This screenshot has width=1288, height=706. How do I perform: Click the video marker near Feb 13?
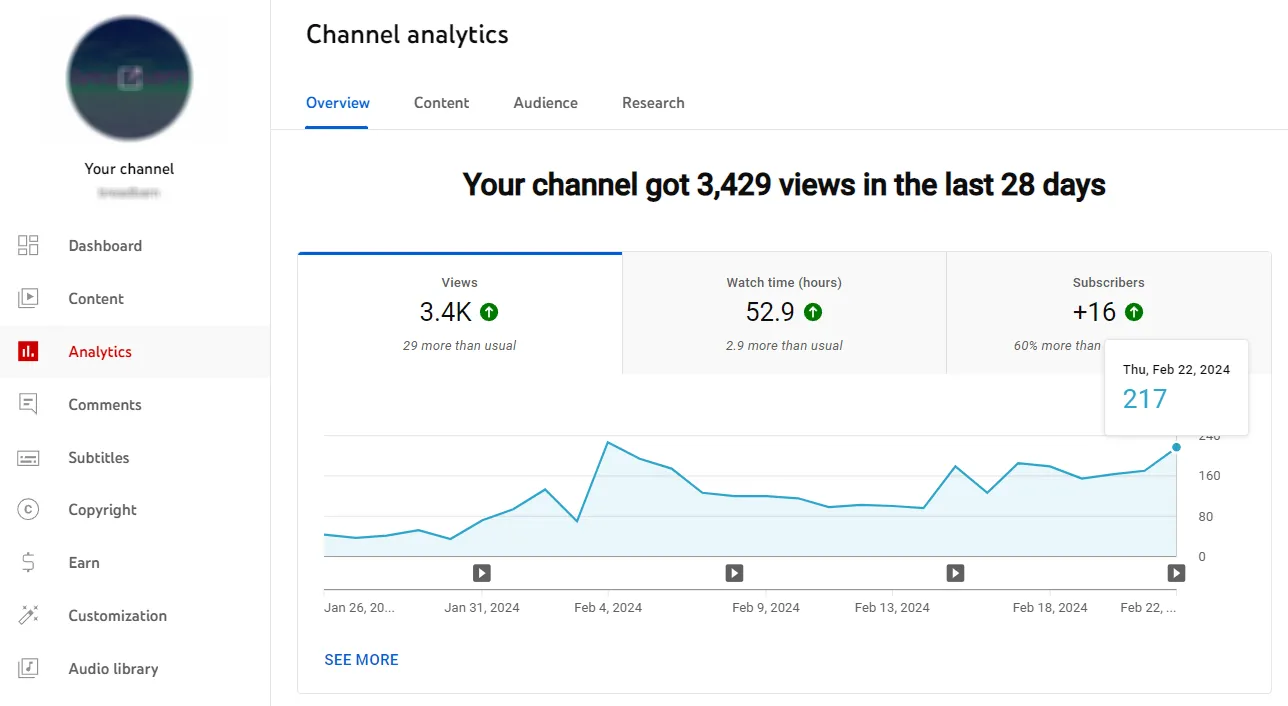coord(954,572)
